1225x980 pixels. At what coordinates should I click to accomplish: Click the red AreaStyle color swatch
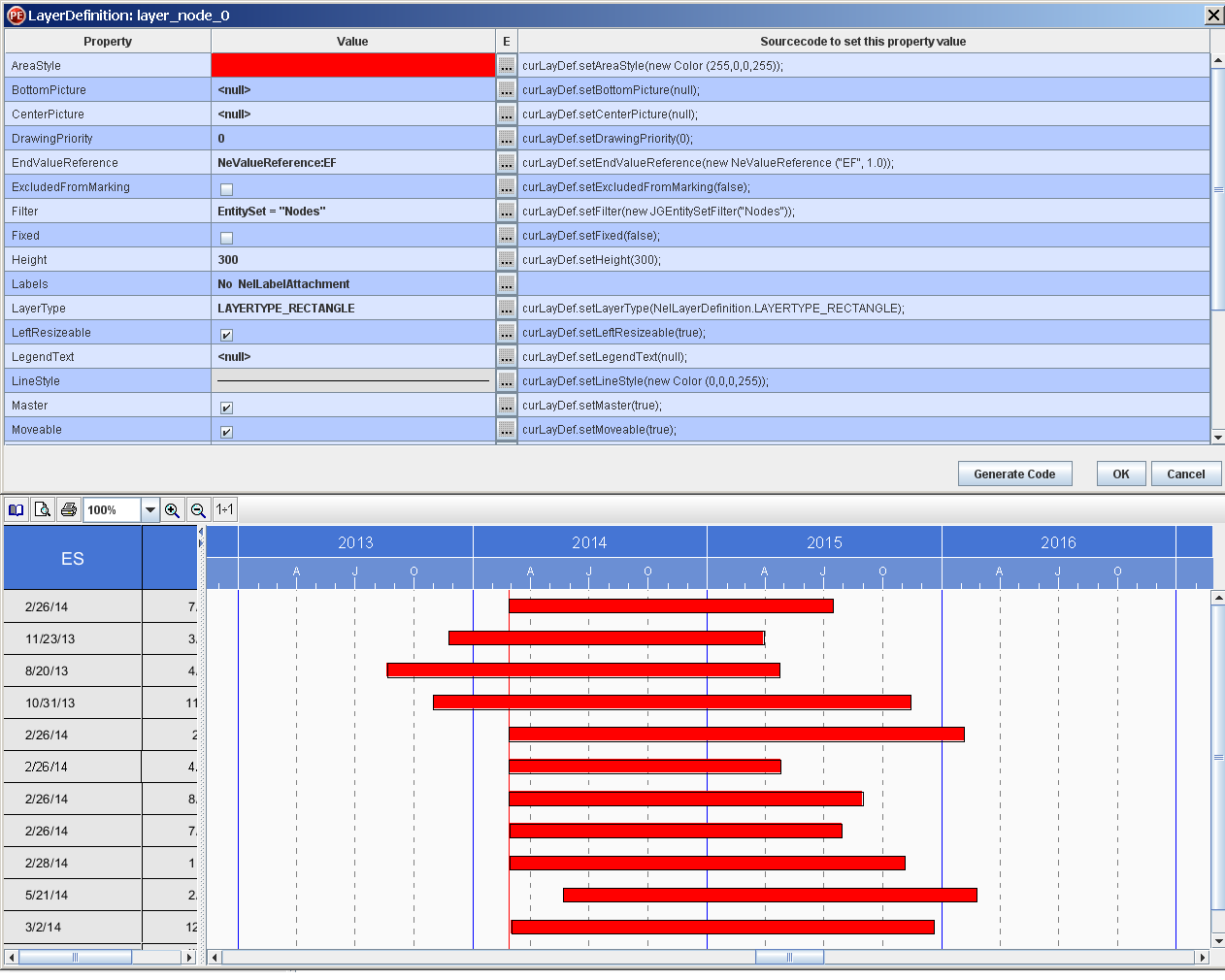352,65
